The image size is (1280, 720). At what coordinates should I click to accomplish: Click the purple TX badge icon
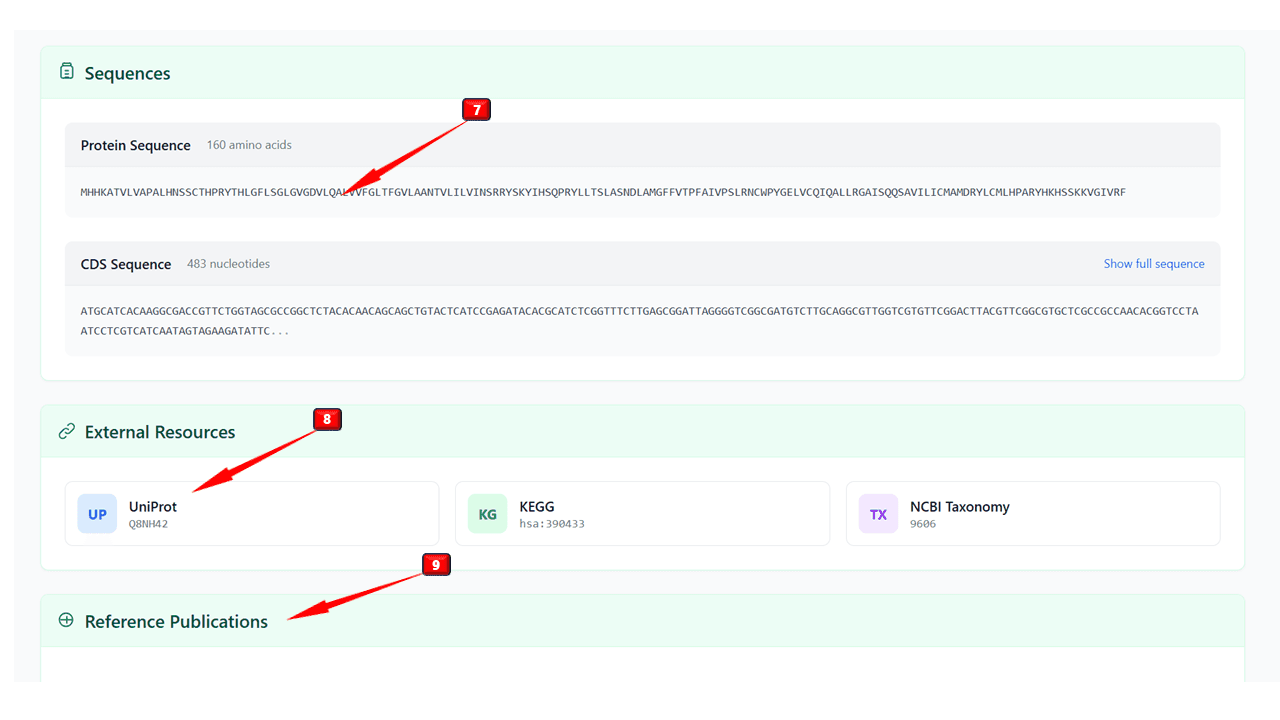pyautogui.click(x=878, y=514)
